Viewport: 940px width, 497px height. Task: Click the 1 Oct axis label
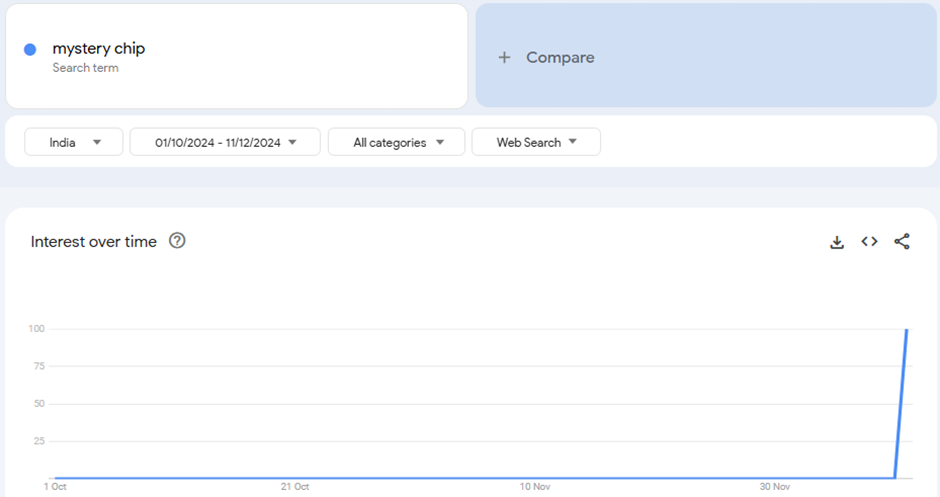(55, 487)
